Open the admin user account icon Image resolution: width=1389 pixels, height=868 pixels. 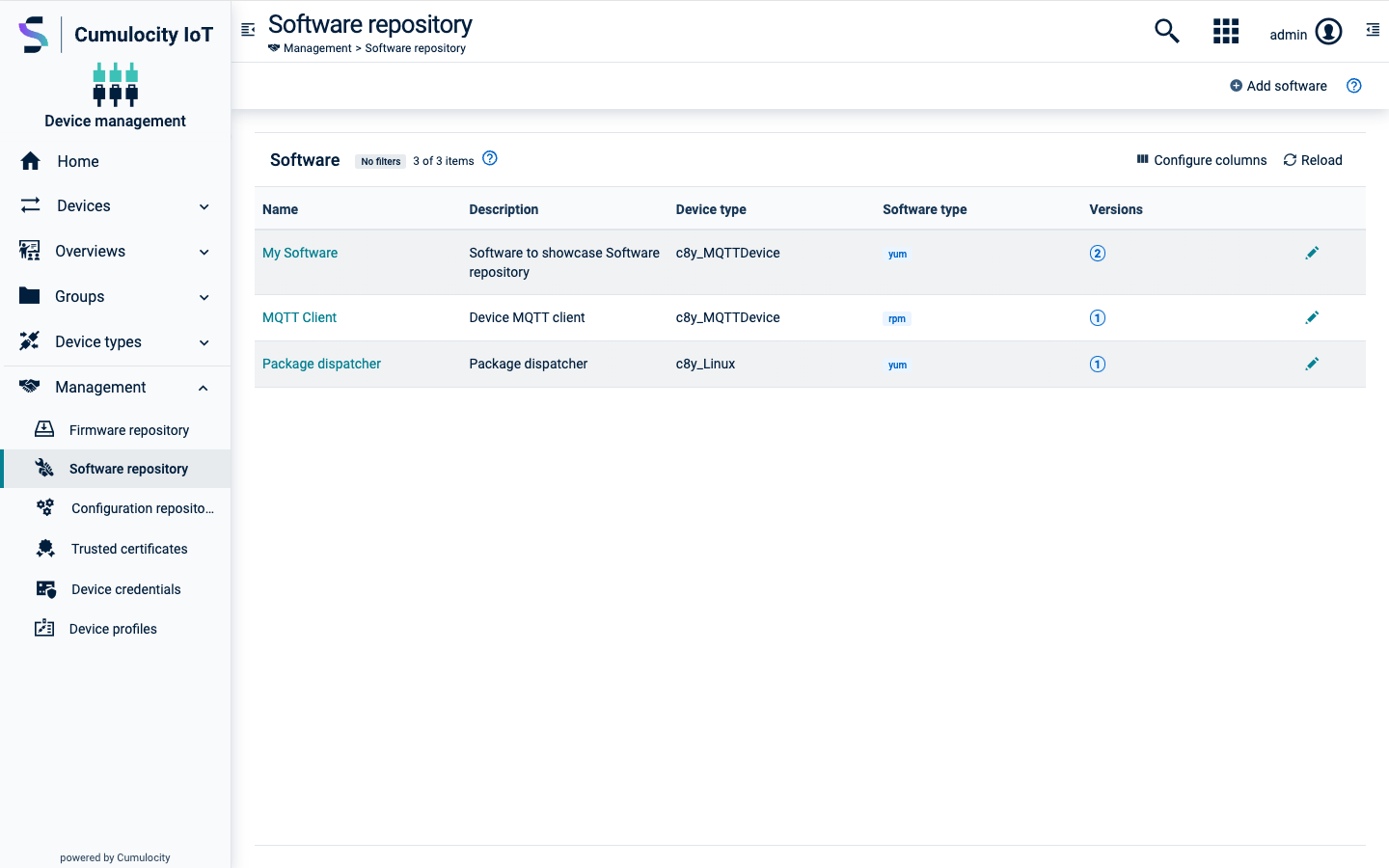click(1329, 32)
